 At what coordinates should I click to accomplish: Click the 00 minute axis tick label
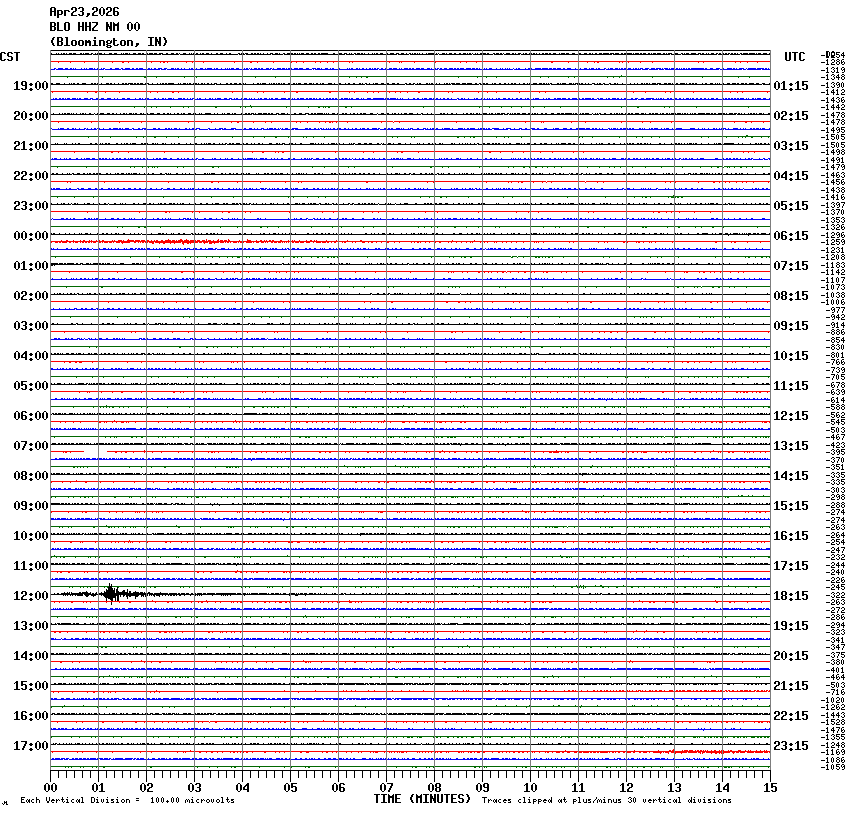pos(50,788)
